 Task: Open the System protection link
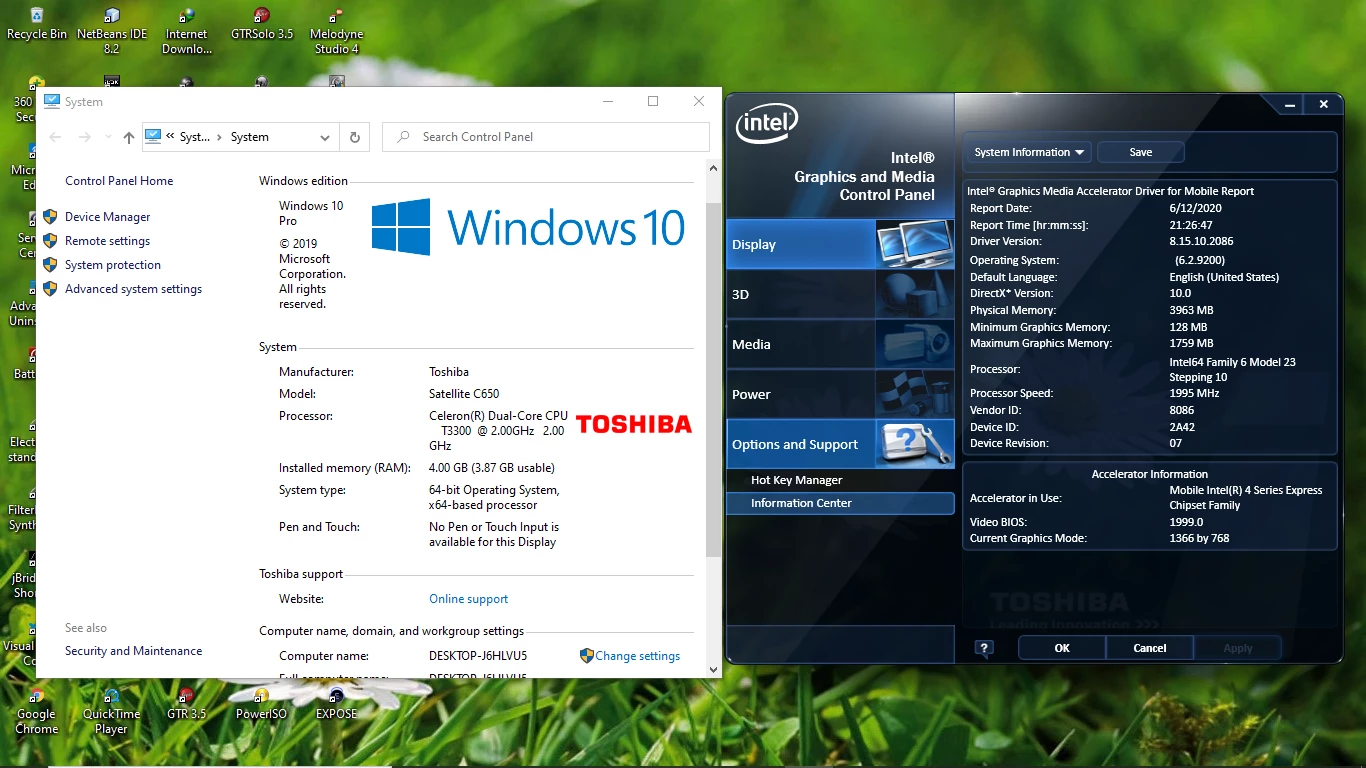[113, 265]
